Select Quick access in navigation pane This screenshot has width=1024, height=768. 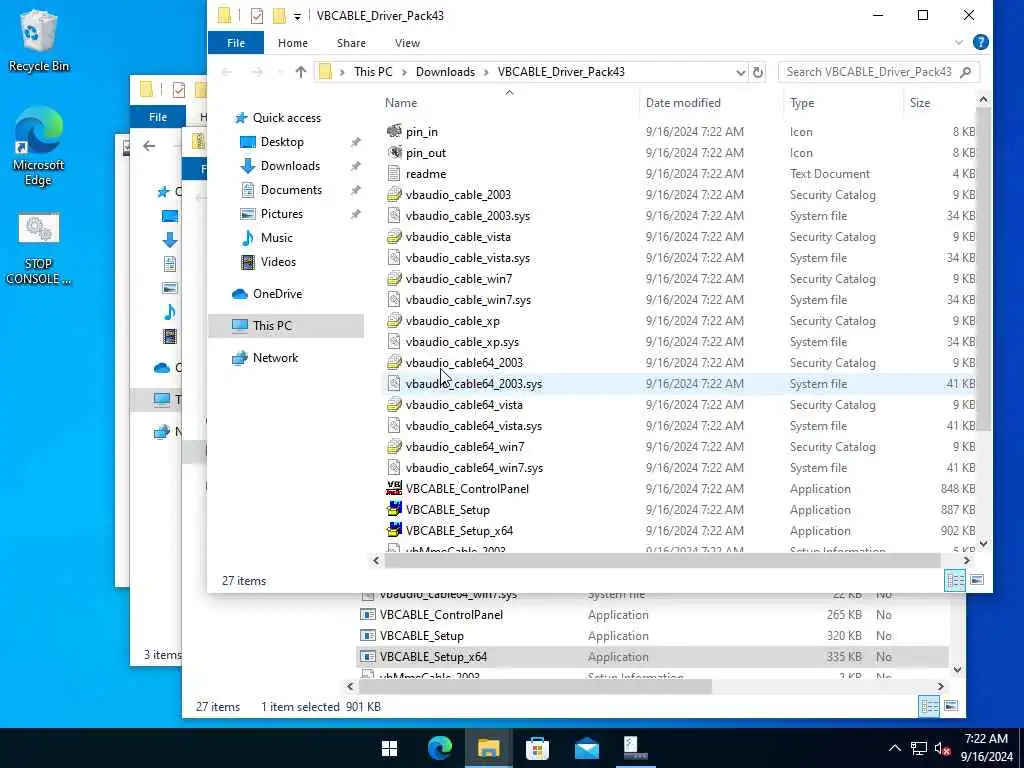pyautogui.click(x=287, y=118)
